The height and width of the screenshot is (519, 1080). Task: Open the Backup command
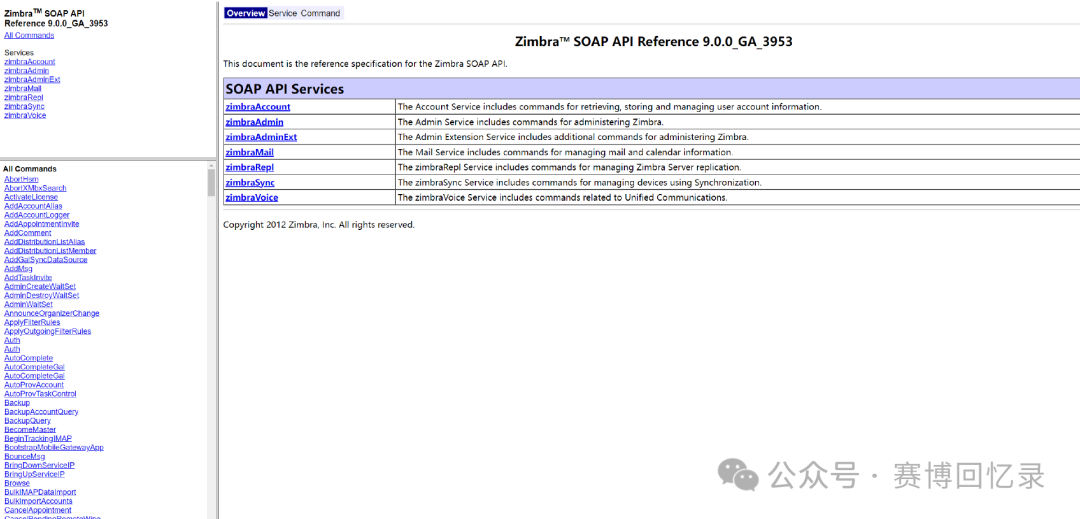click(x=17, y=403)
